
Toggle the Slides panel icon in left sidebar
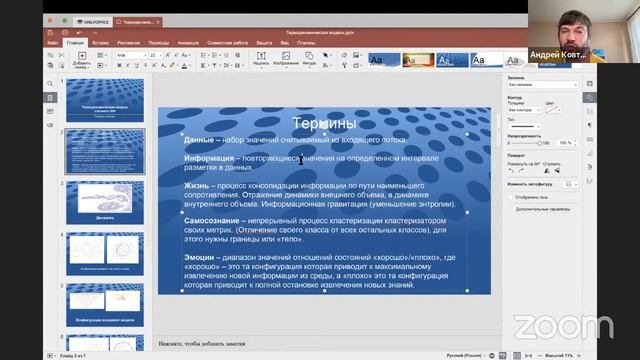tap(50, 98)
